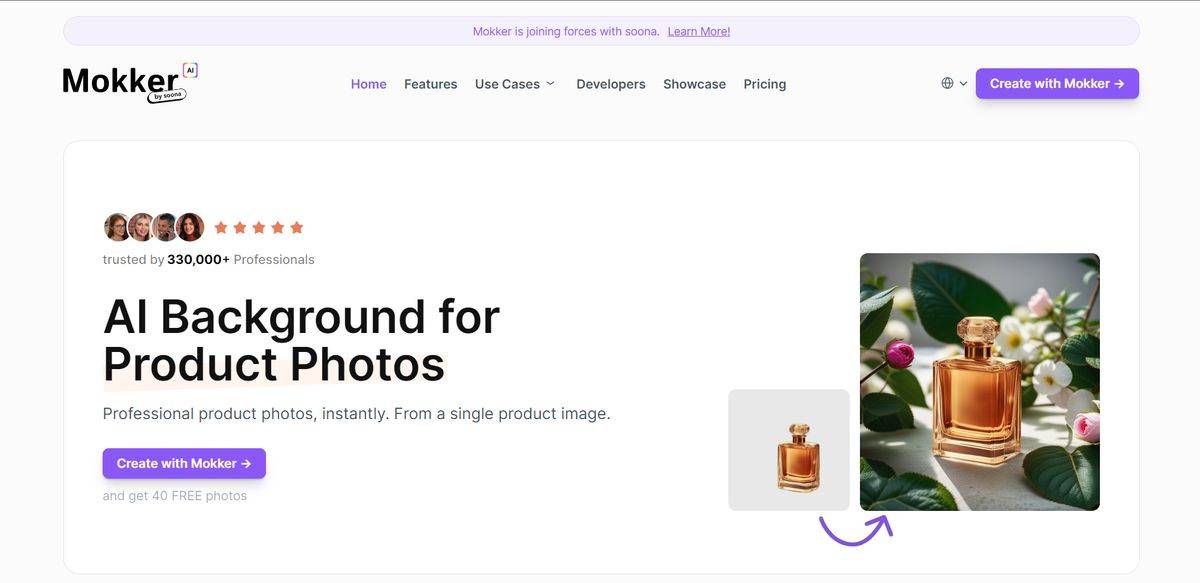Open the Features page from navigation

tap(430, 84)
